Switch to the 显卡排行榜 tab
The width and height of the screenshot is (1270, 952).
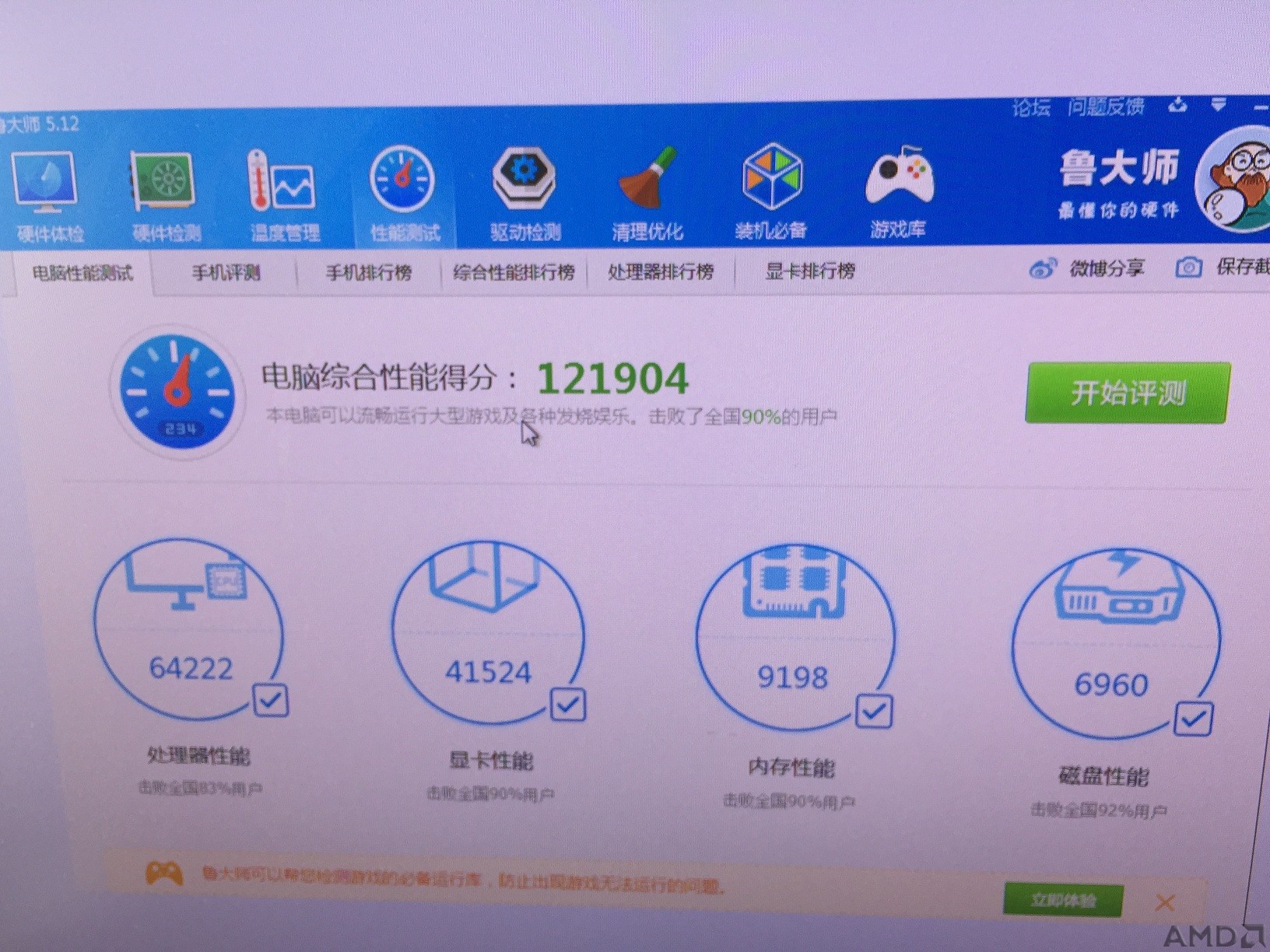tap(809, 271)
